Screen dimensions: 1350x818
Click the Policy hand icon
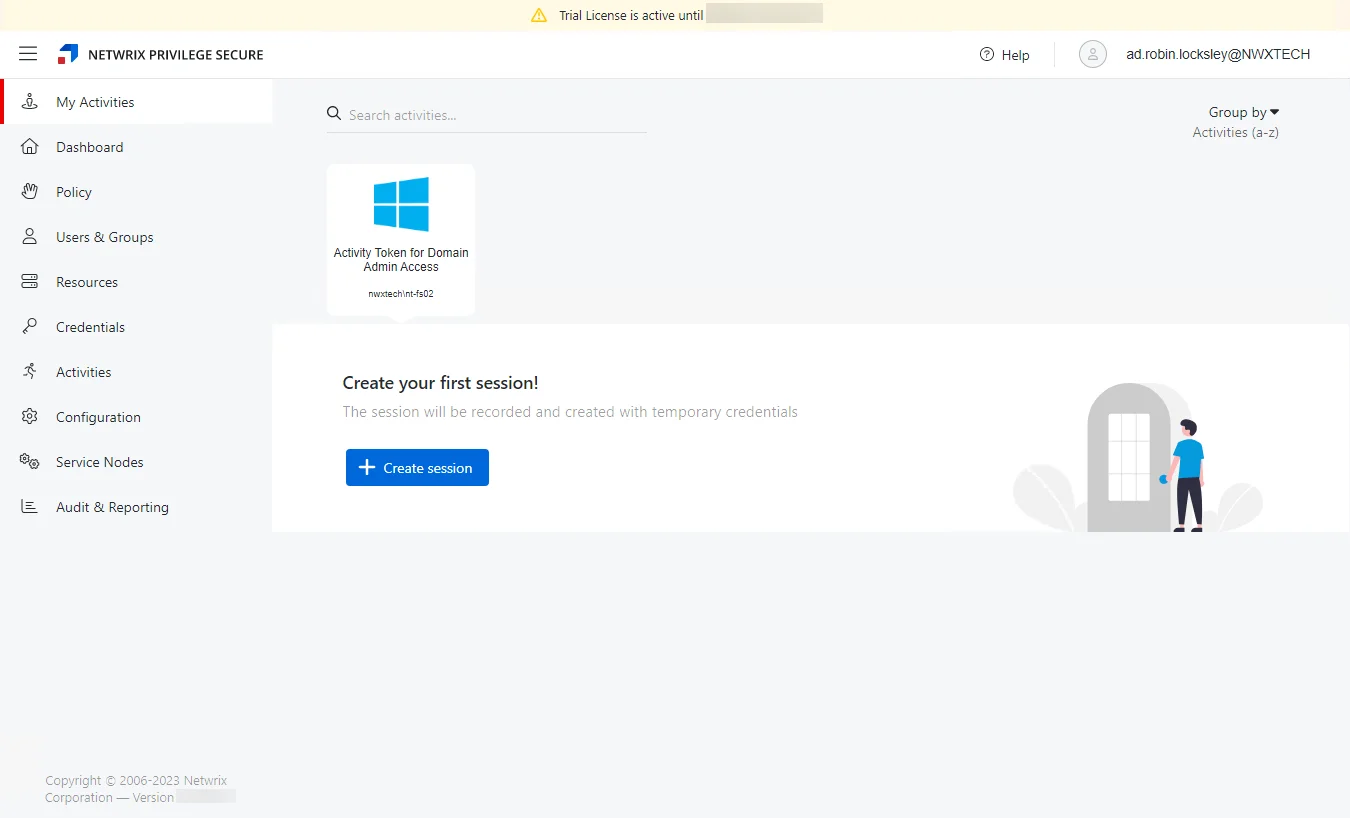[x=30, y=192]
